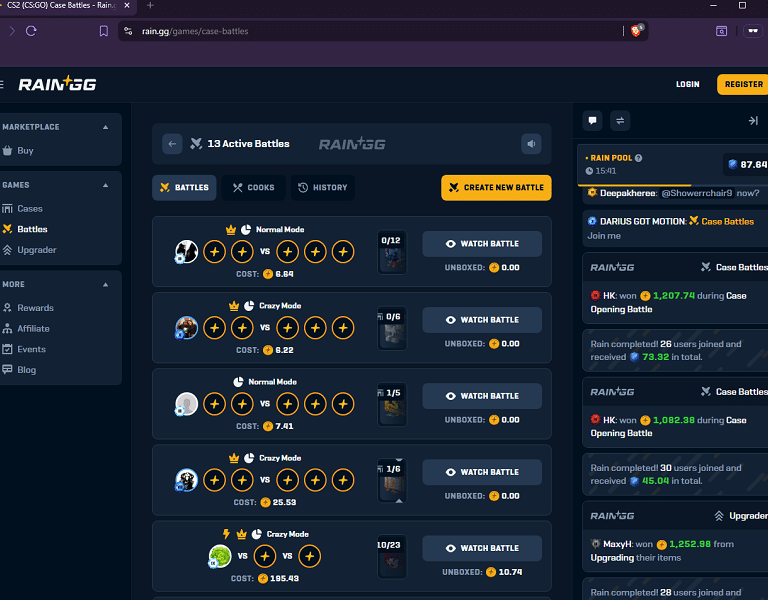Reload the page with the refresh icon

click(x=31, y=31)
